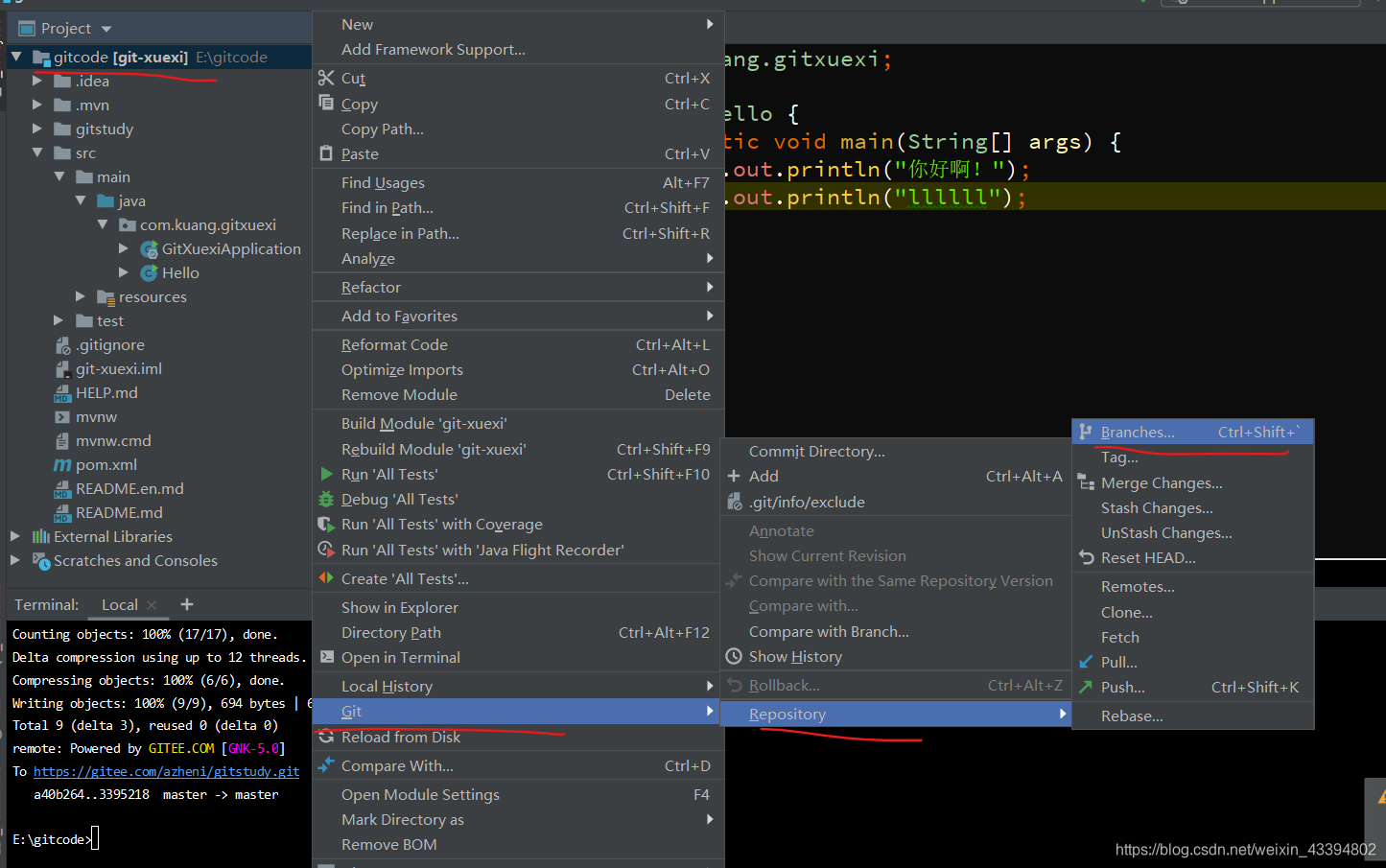Close the Local terminal tab
This screenshot has width=1386, height=868.
click(x=152, y=605)
